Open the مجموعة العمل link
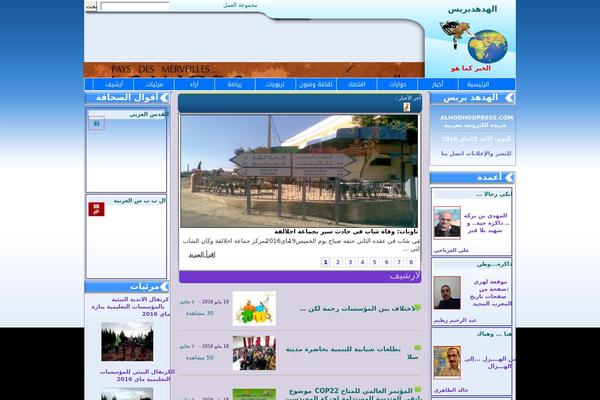The width and height of the screenshot is (600, 400). click(x=240, y=5)
